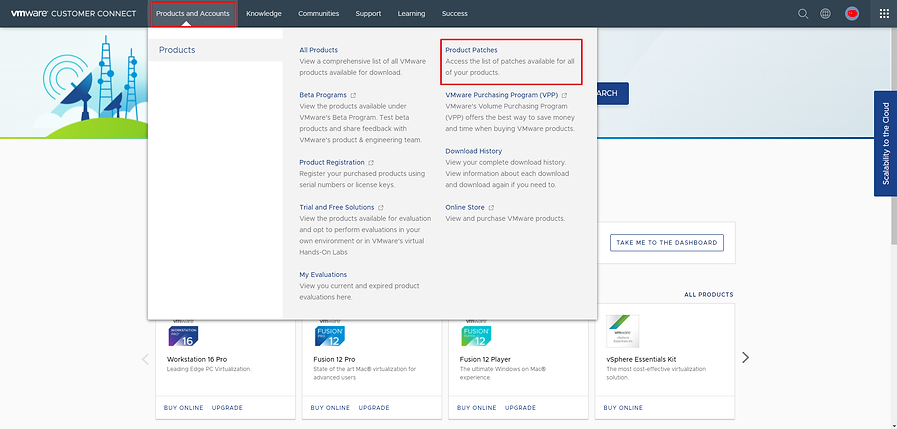Screen dimensions: 897x429
Task: Click Upgrade under Workstation 16 Pro
Action: 227,408
